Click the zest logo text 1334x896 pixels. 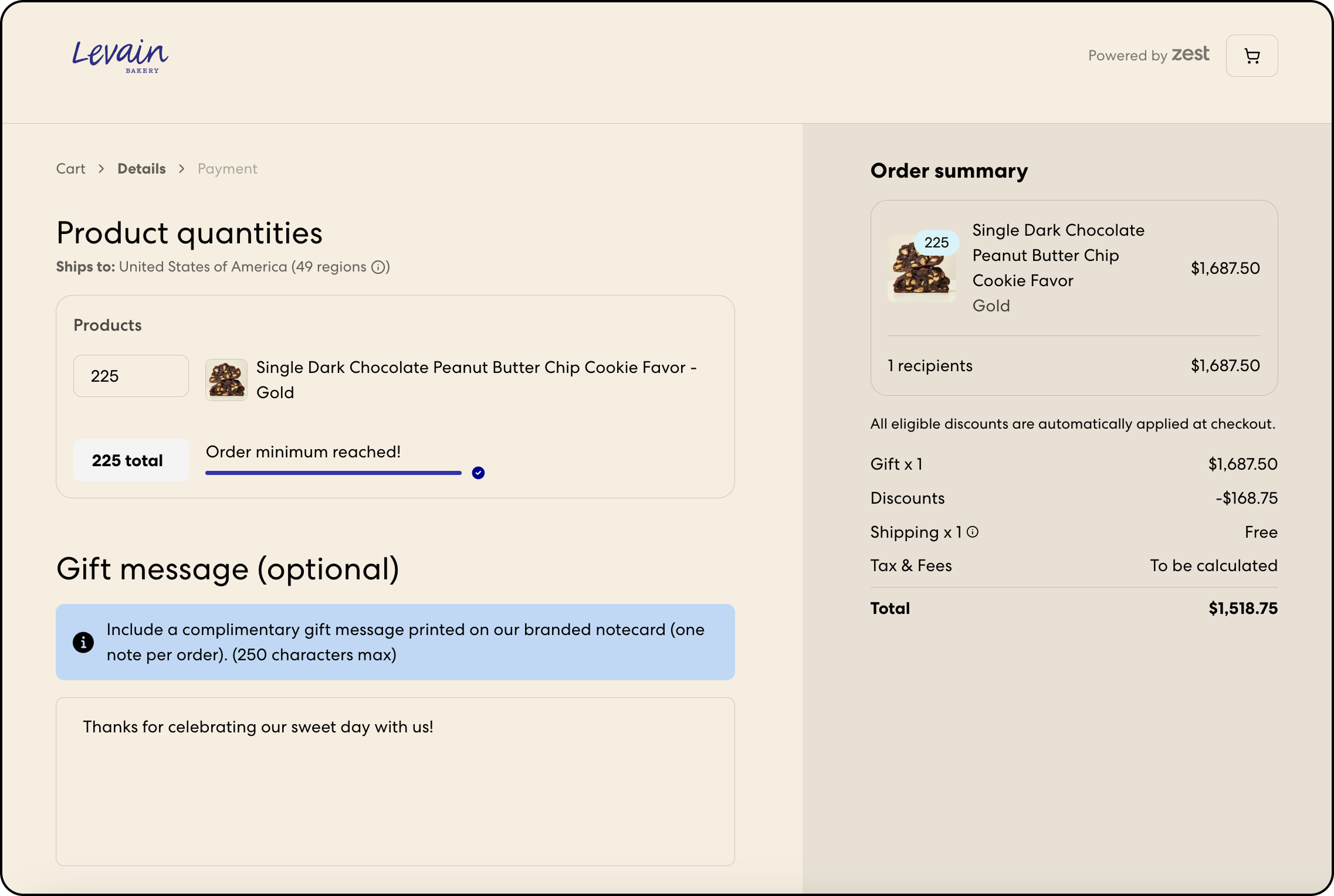(1190, 54)
